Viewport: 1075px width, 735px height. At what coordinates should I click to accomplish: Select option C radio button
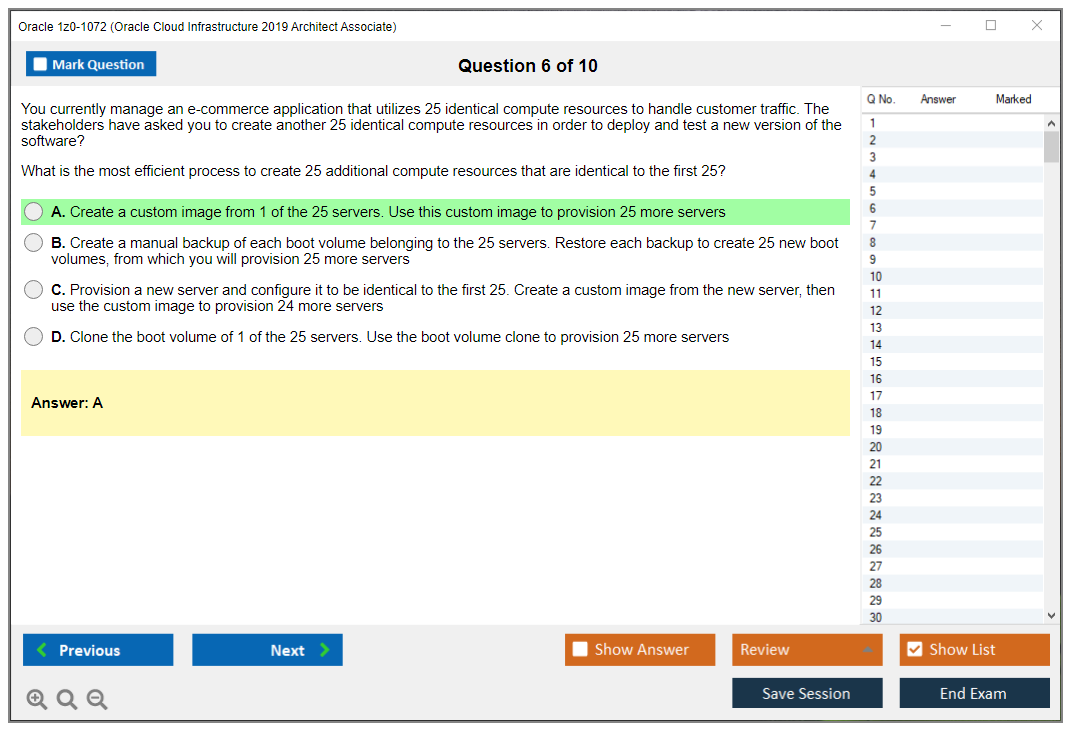tap(34, 290)
